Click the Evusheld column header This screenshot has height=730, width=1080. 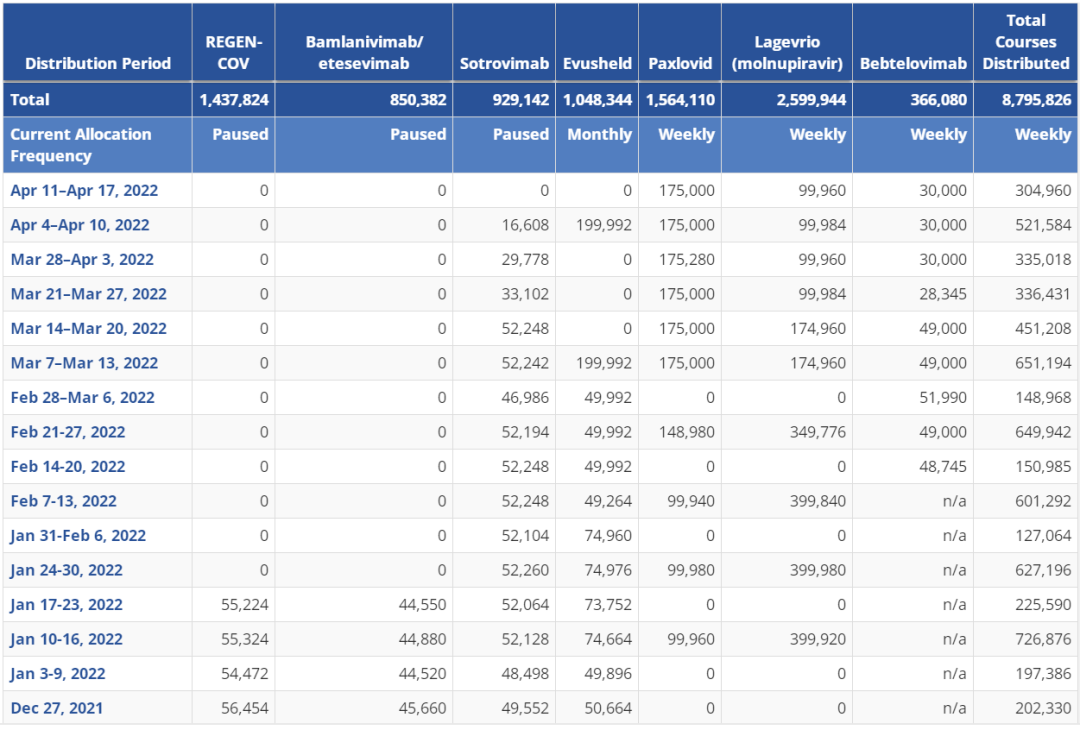(x=597, y=63)
